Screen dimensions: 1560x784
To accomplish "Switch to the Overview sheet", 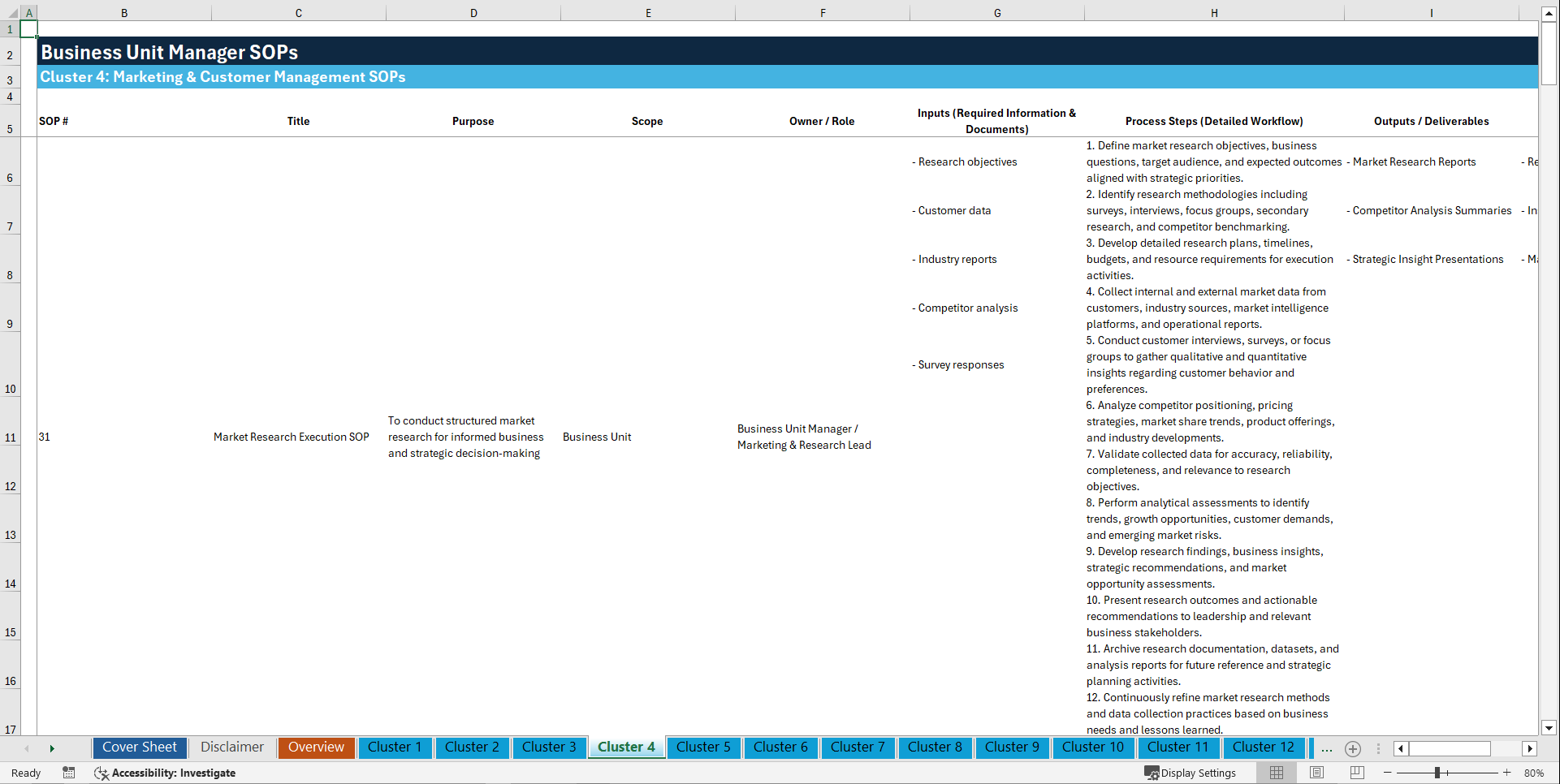I will coord(316,747).
